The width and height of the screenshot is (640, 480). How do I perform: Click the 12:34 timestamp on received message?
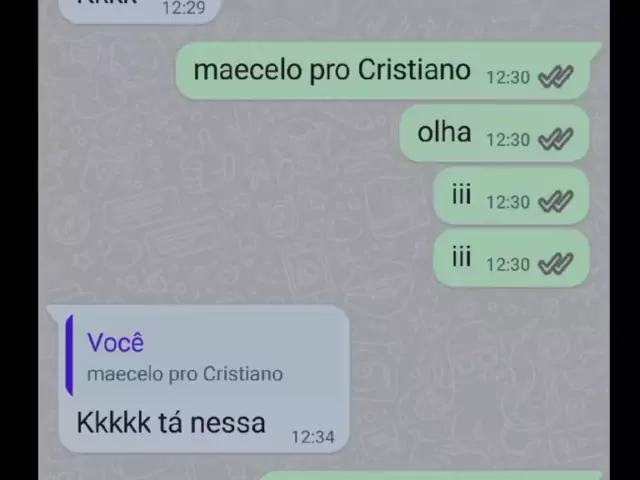coord(313,437)
